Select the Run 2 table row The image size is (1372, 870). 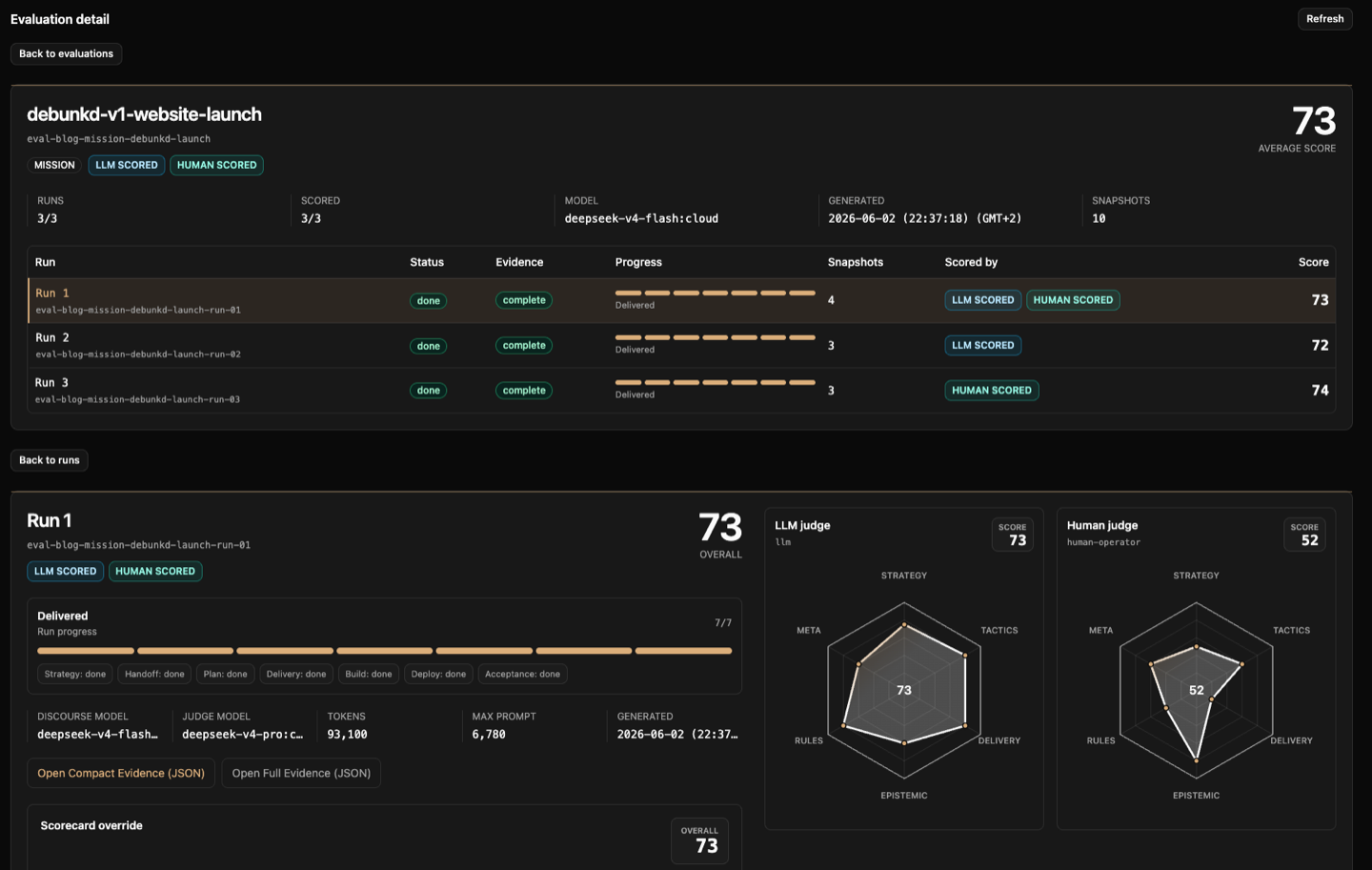[x=681, y=345]
